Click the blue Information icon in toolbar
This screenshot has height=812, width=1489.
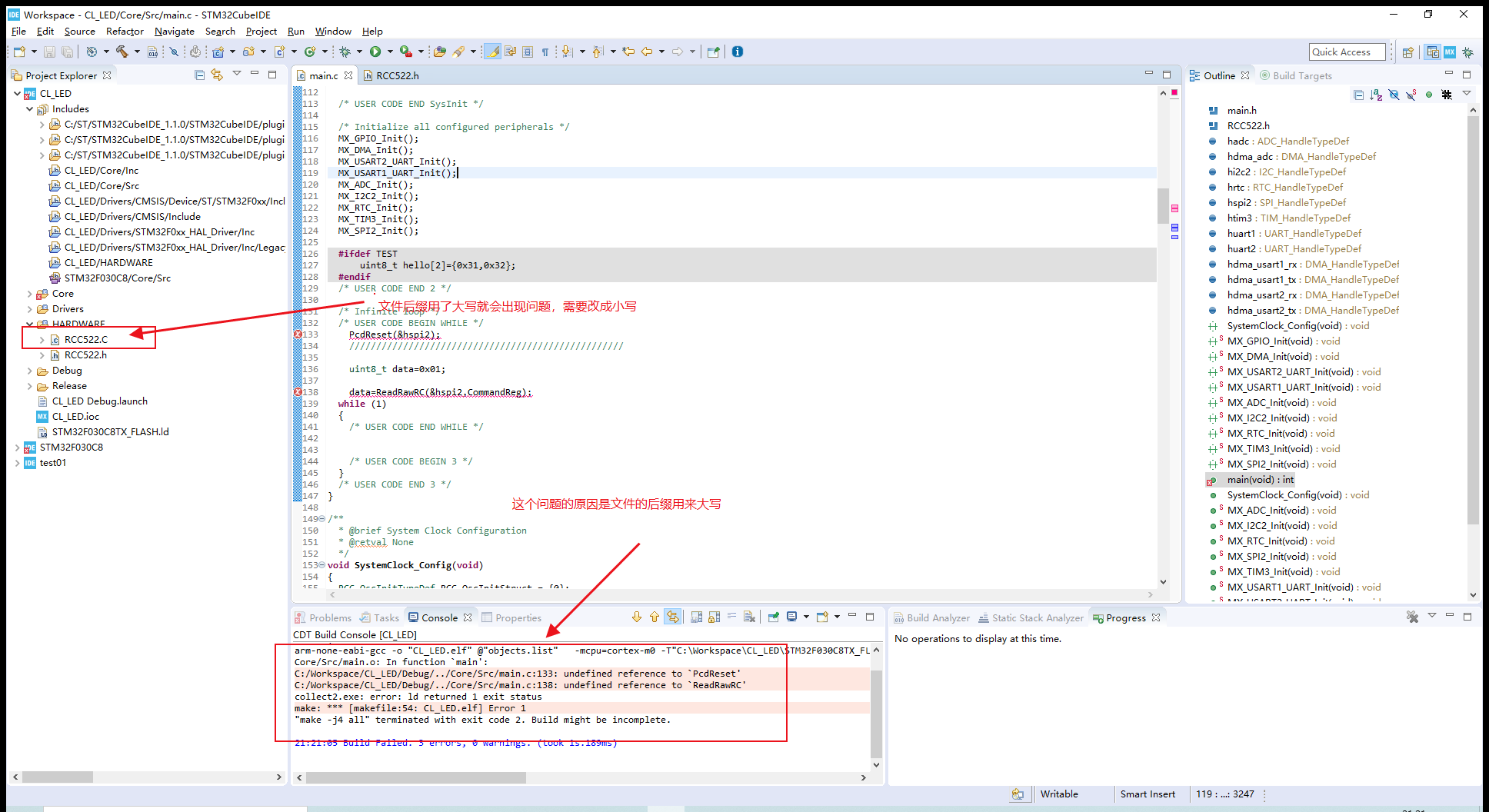click(738, 52)
